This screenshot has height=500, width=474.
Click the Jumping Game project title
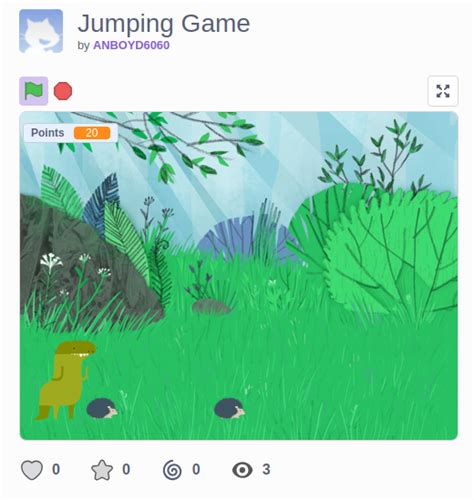(x=164, y=23)
